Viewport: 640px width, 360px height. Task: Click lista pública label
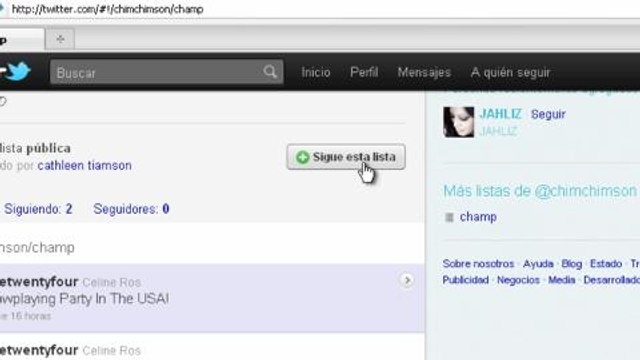click(35, 148)
